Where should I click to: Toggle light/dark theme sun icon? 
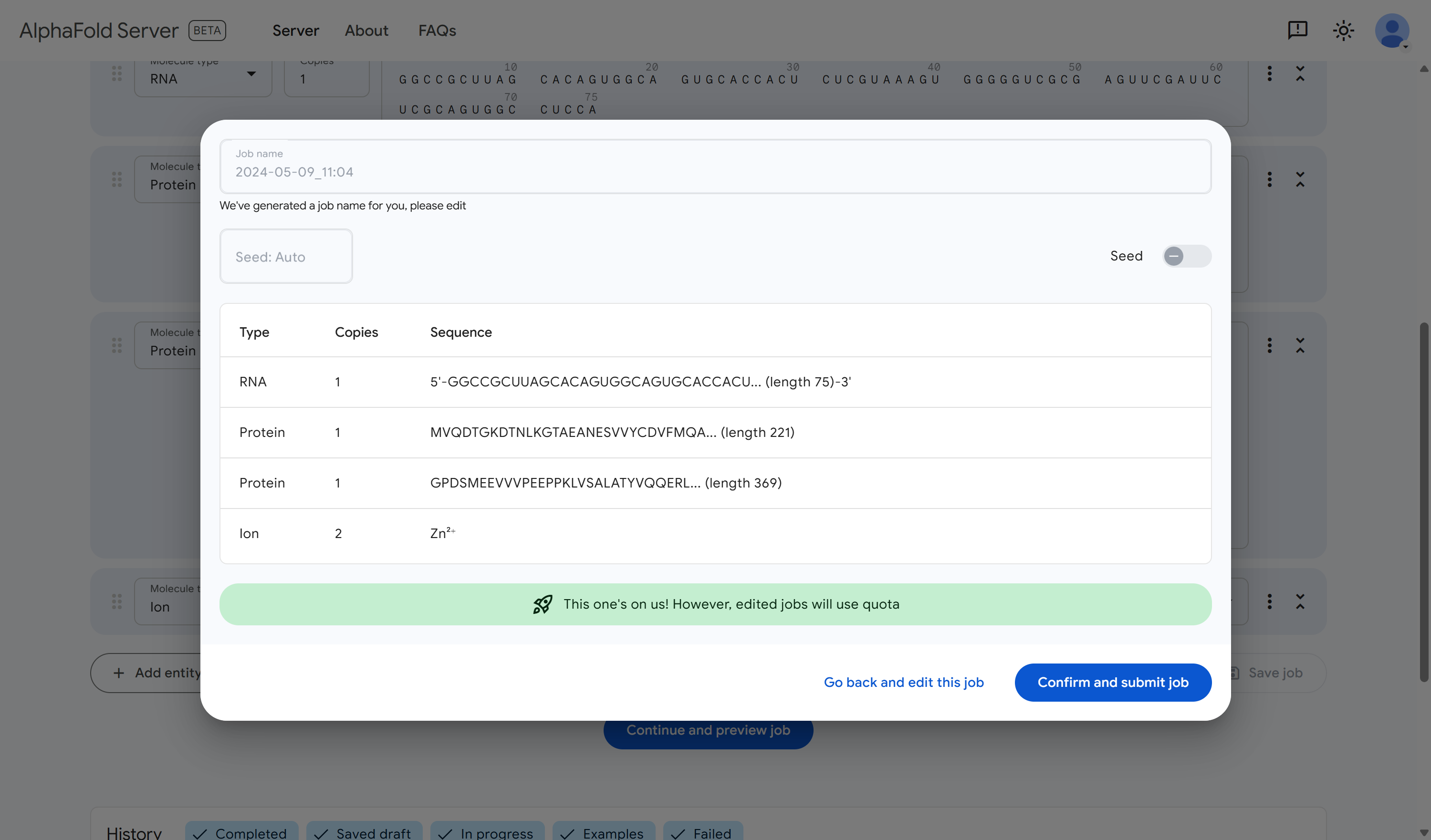(x=1343, y=30)
